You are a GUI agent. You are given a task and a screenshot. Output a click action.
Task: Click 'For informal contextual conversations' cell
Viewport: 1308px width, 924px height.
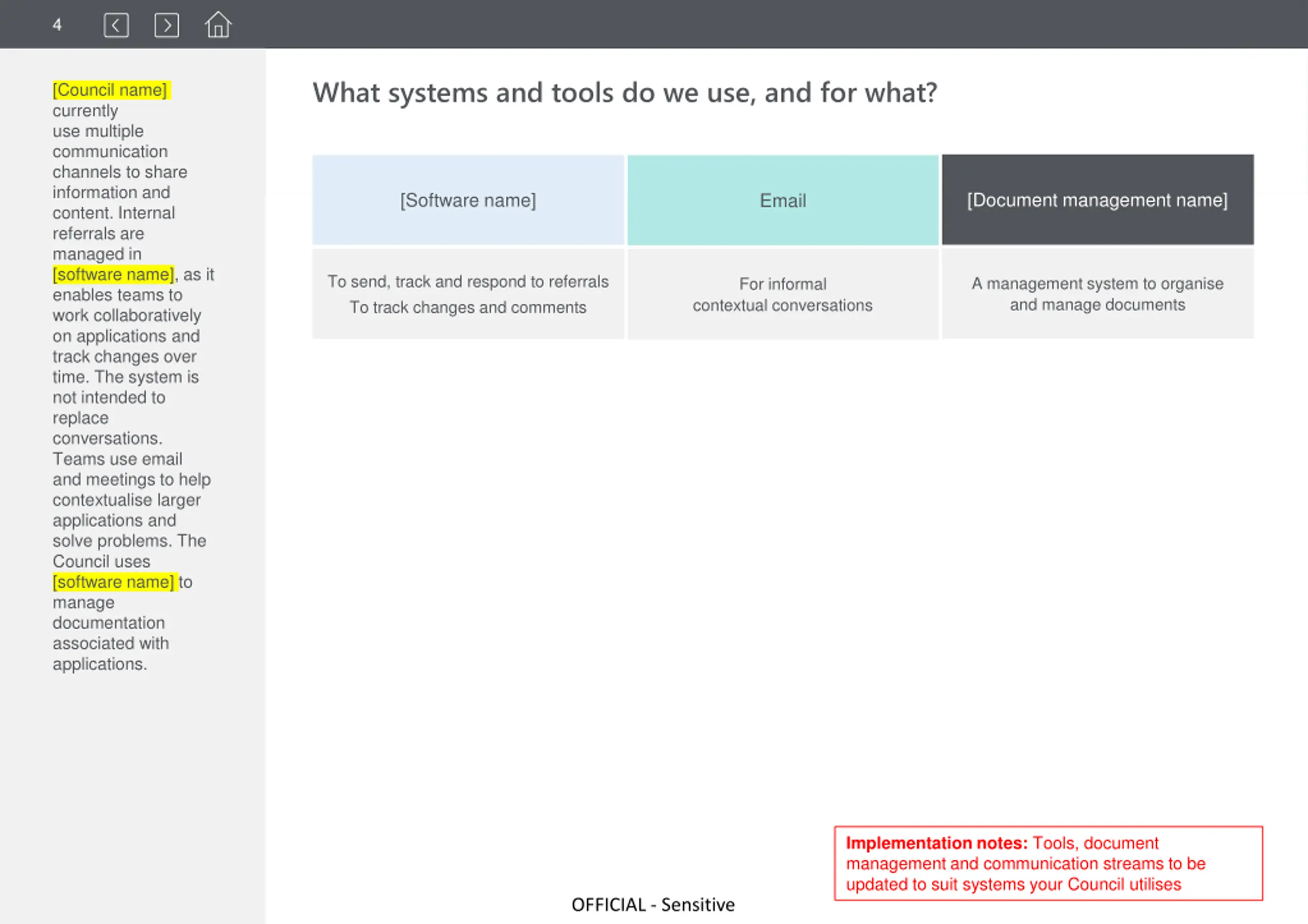pyautogui.click(x=783, y=294)
